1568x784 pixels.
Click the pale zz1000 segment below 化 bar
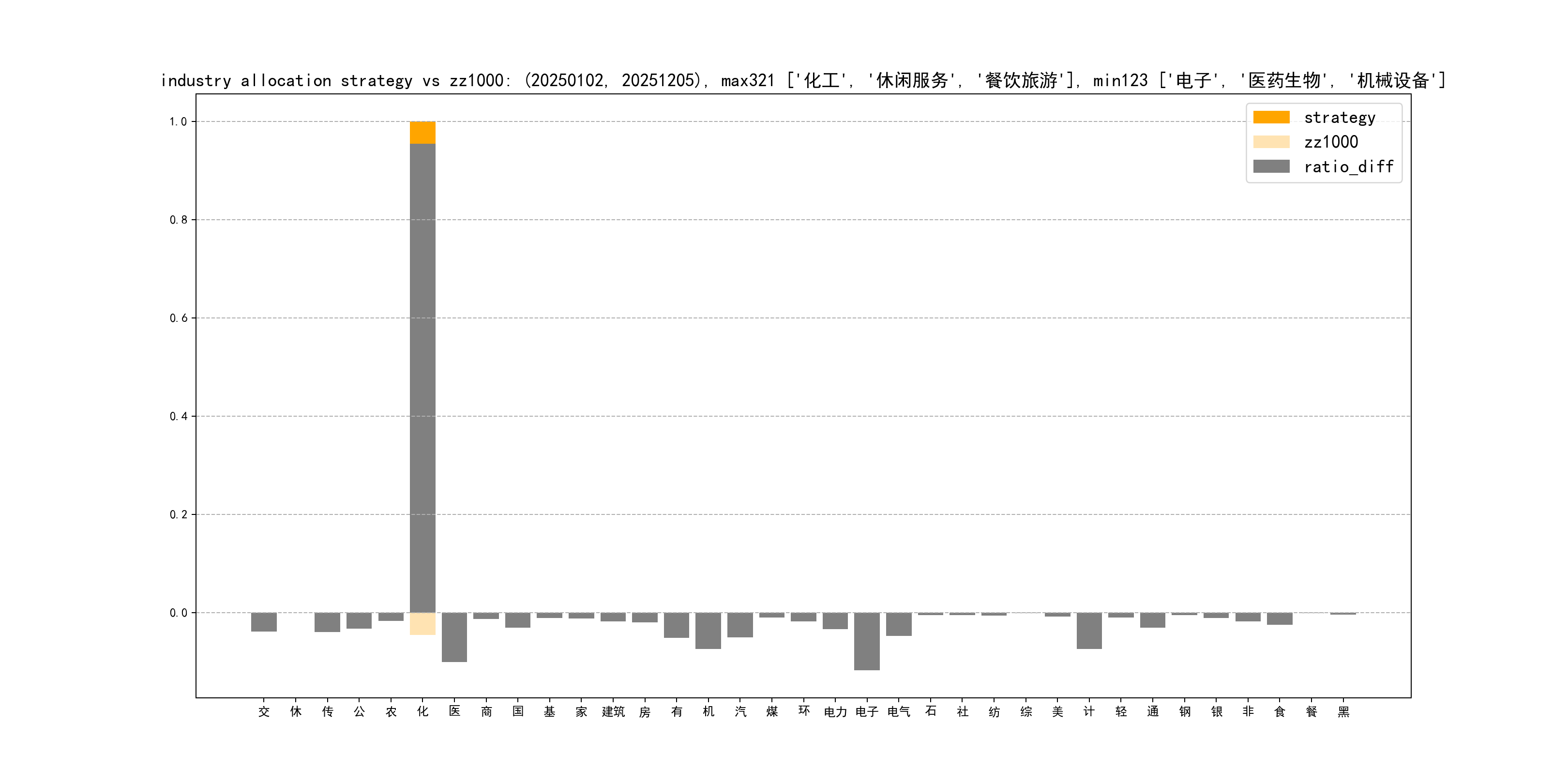[x=422, y=624]
